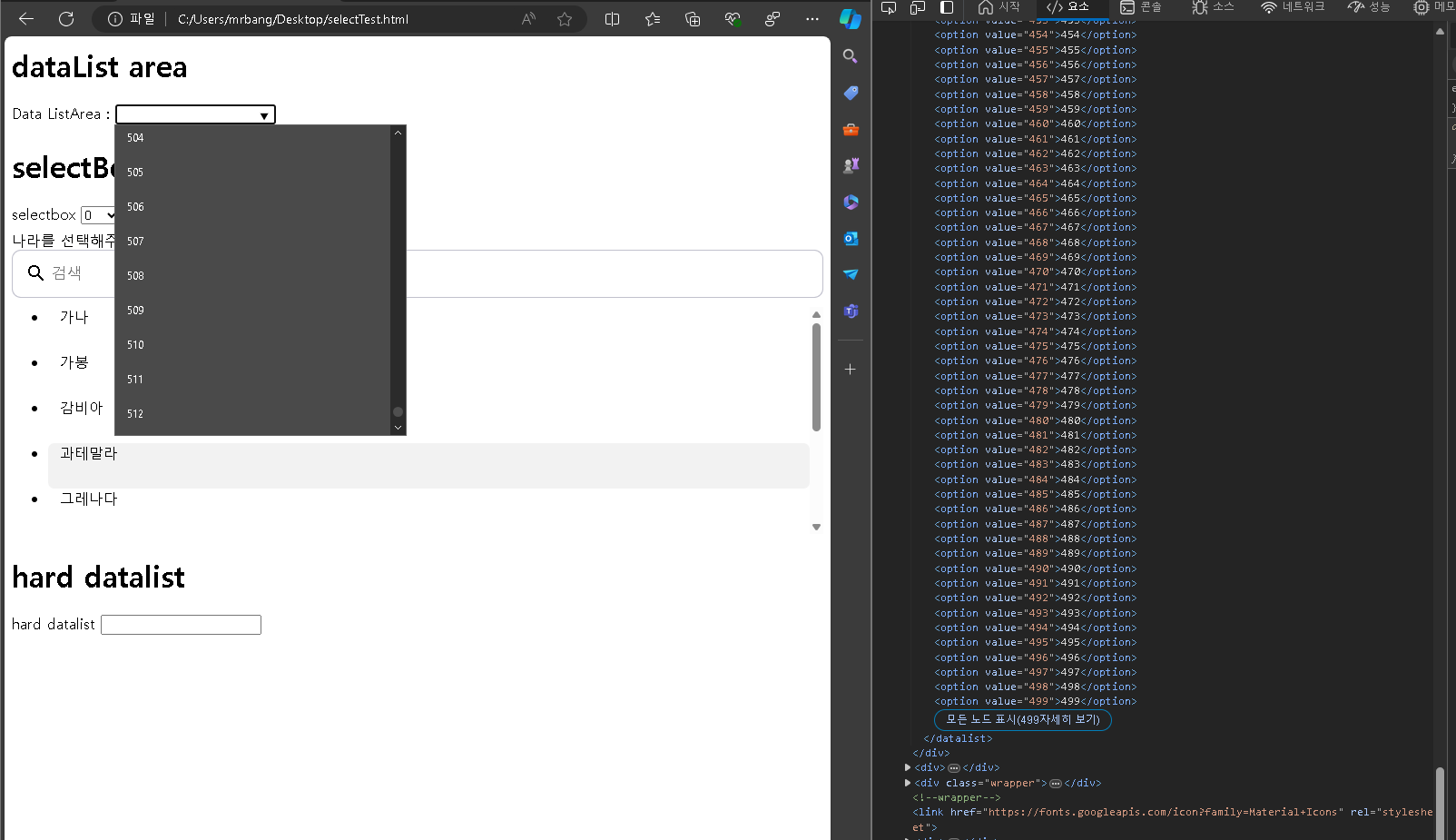Open Browser essentials heart icon
1456x840 pixels.
[733, 19]
